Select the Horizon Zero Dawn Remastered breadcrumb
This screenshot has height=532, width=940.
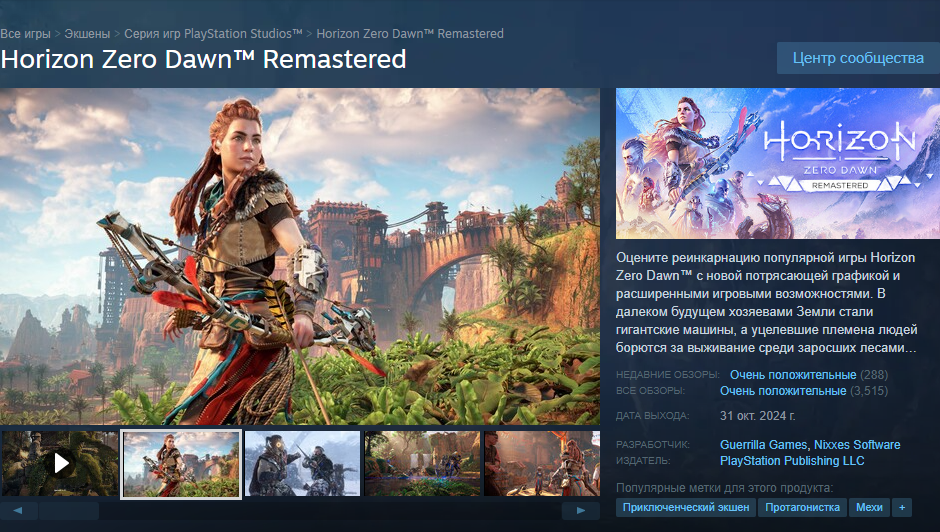410,34
